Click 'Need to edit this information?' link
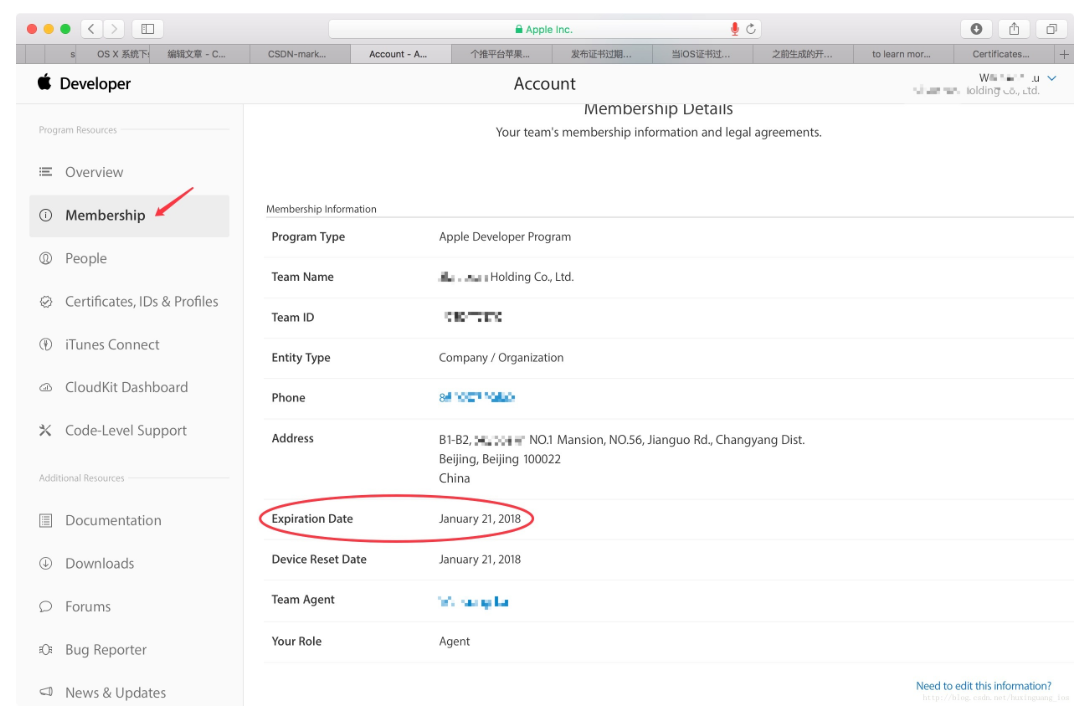 (983, 685)
